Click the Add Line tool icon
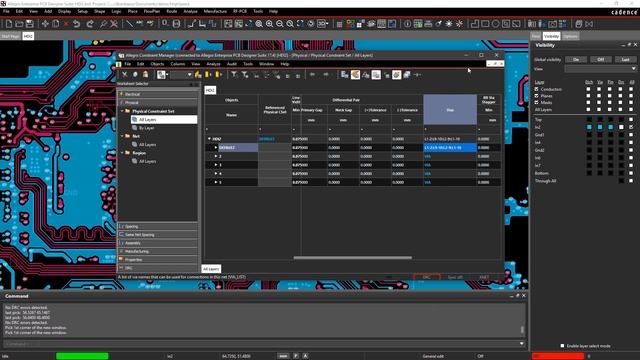This screenshot has width=640, height=360. coord(129,24)
